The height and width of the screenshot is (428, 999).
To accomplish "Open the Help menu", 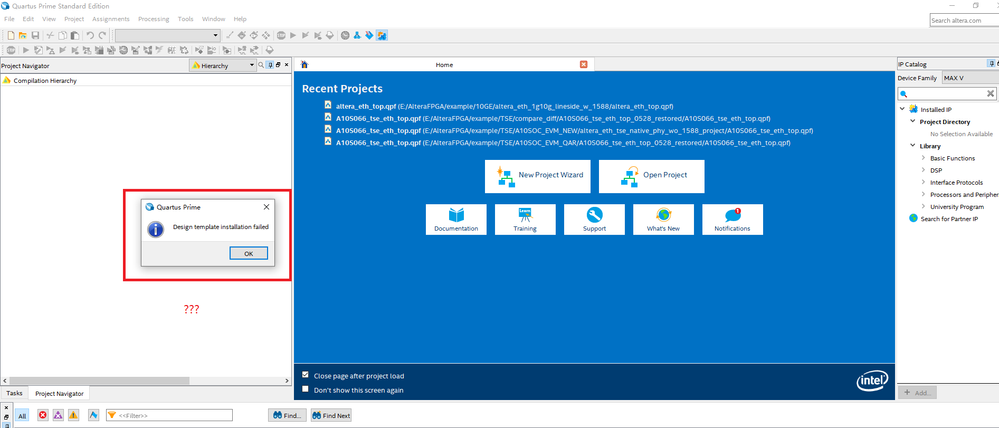I will tap(240, 19).
